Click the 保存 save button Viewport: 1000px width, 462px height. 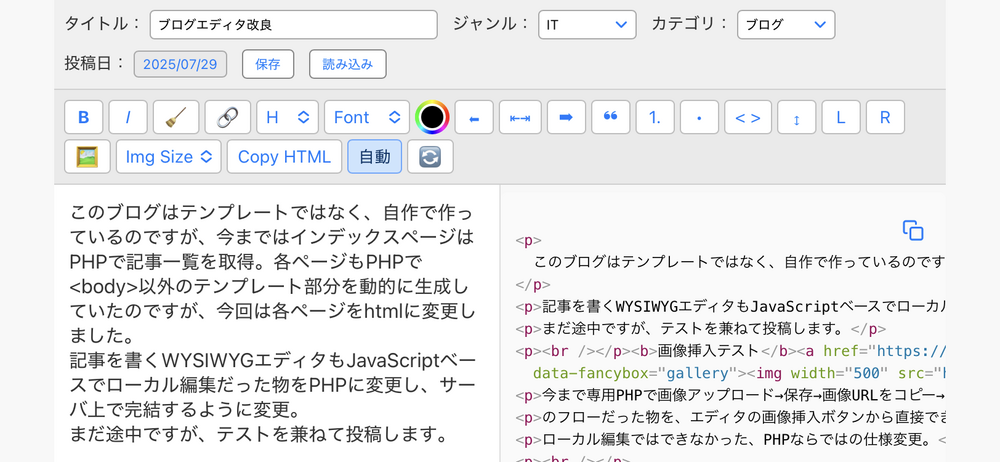(x=268, y=64)
